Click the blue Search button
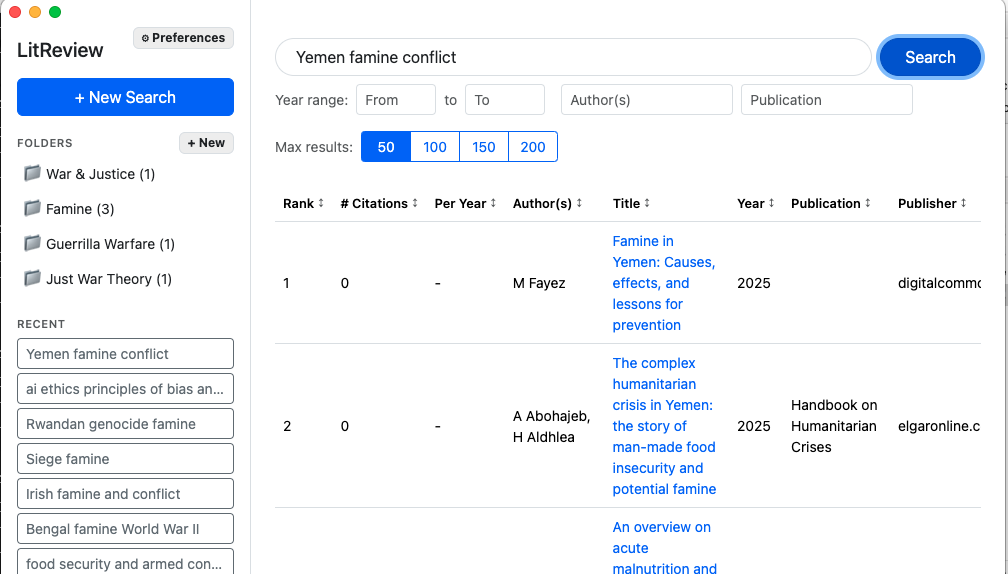The image size is (1008, 574). pos(930,57)
